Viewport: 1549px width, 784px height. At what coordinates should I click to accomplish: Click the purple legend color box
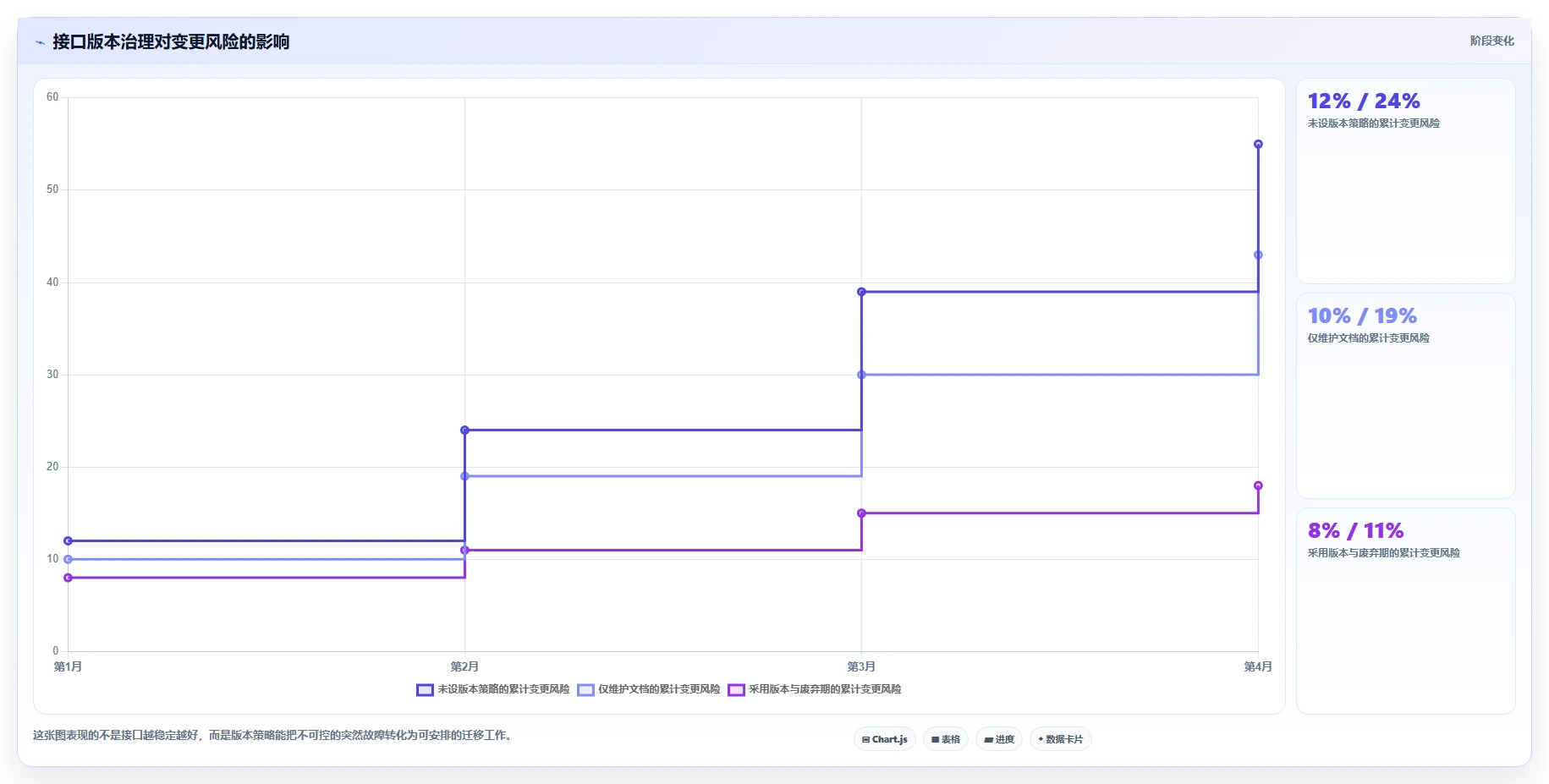pyautogui.click(x=736, y=690)
